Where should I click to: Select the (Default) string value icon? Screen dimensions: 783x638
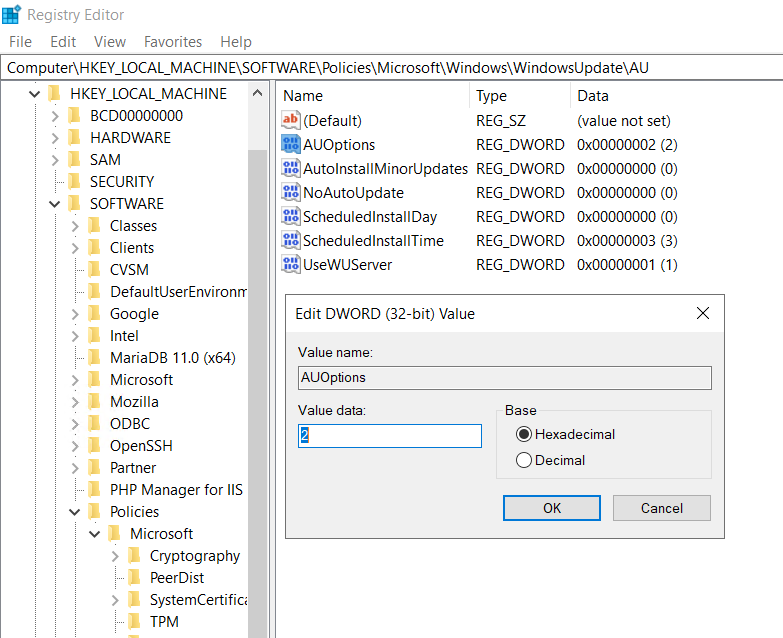point(291,120)
